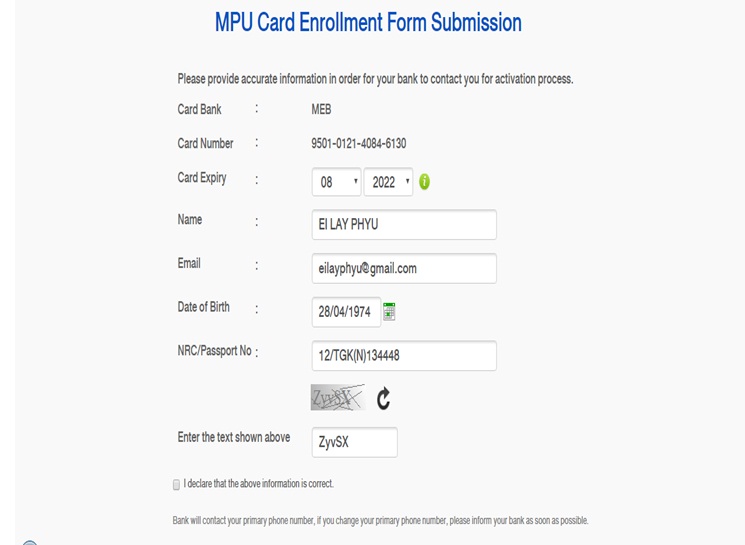
Task: Click the Card Expiry label
Action: pyautogui.click(x=202, y=178)
